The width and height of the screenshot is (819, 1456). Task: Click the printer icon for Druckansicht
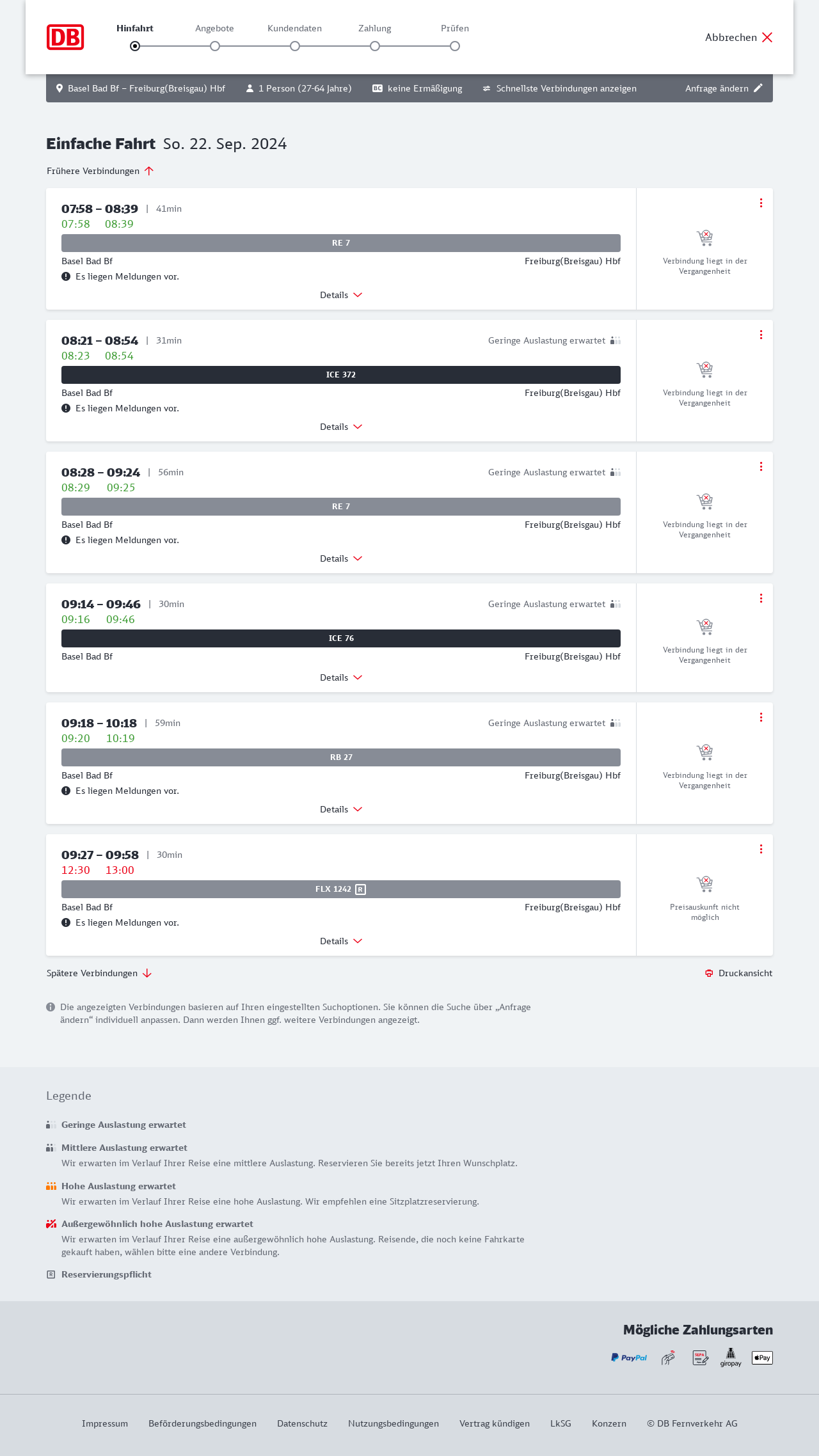(x=709, y=973)
